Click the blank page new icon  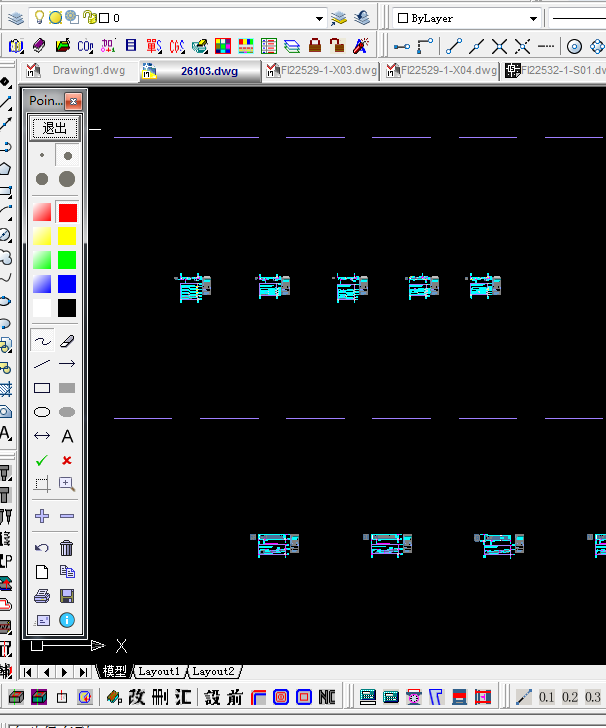point(42,572)
